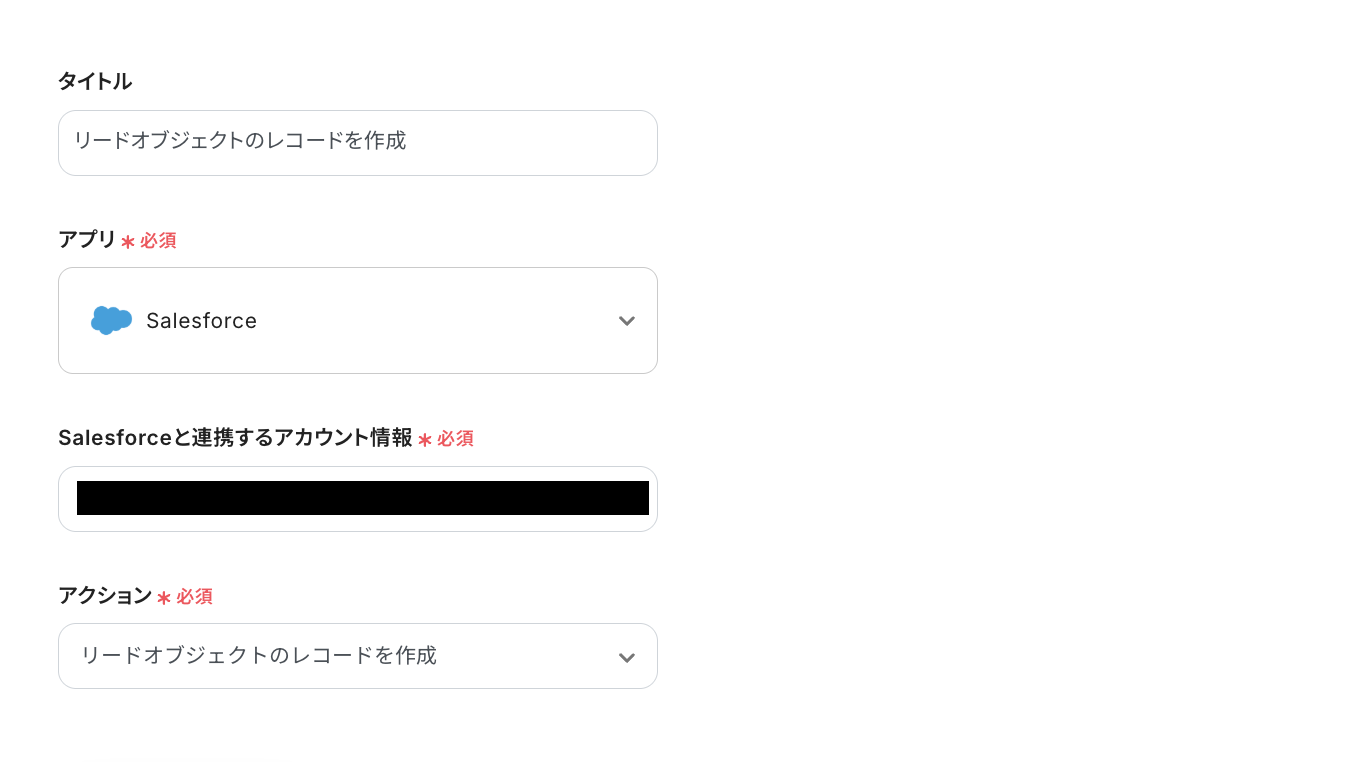Click the chevron icon in the action selector

point(627,657)
